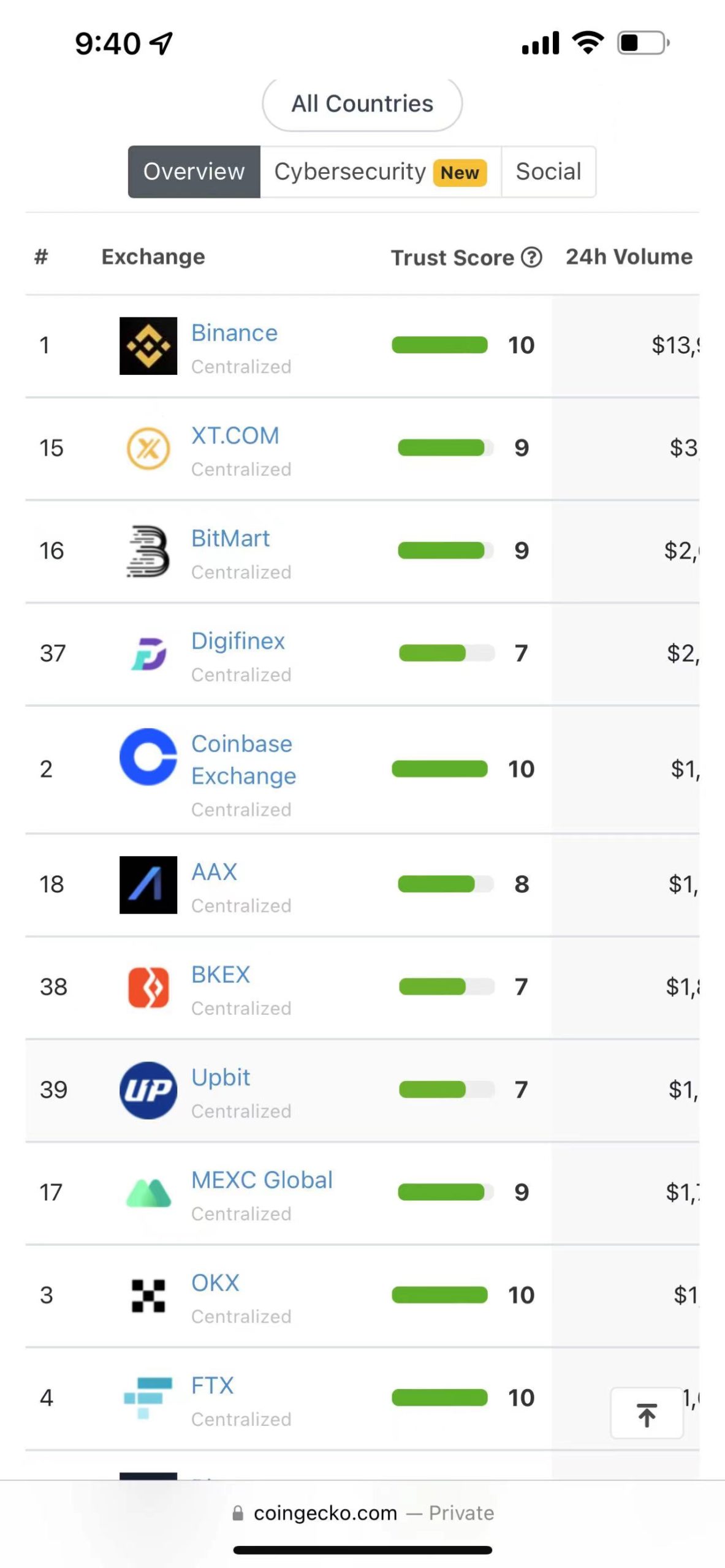Click the Trust Score help icon
This screenshot has width=725, height=1568.
(x=531, y=257)
